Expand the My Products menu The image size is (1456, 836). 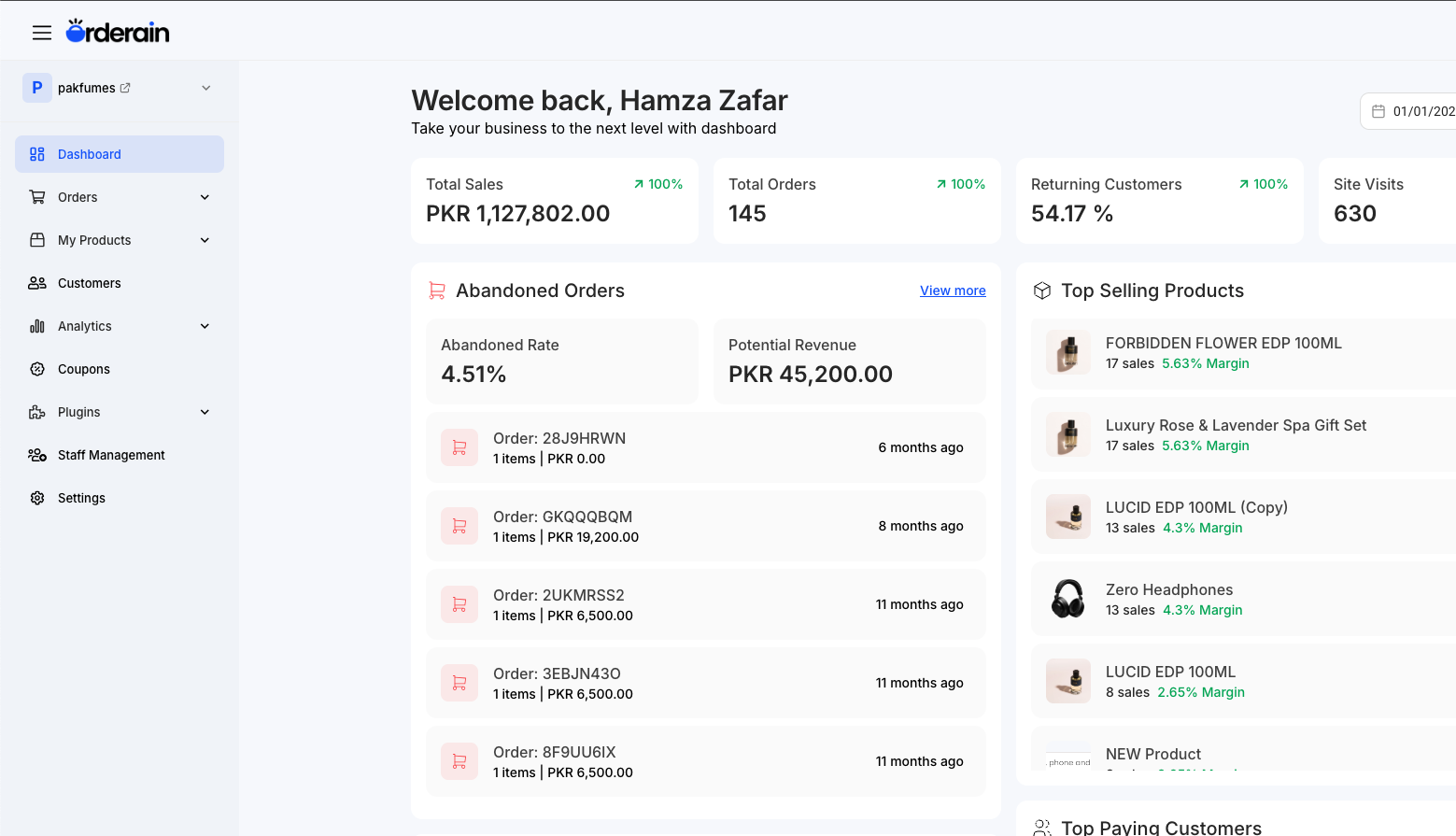coord(204,240)
